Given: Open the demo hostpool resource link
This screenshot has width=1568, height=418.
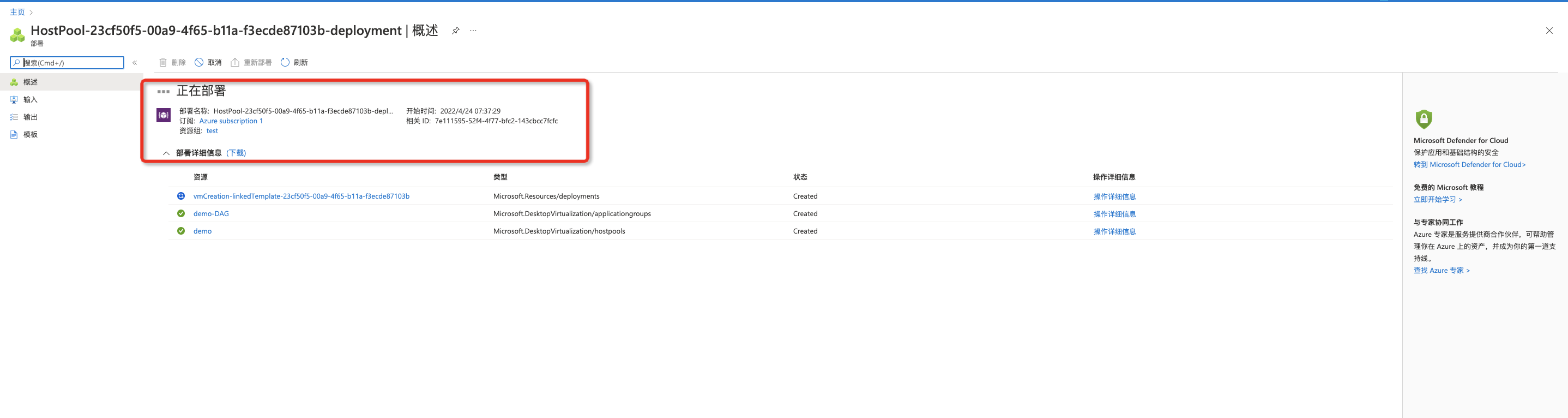Looking at the screenshot, I should [x=203, y=231].
